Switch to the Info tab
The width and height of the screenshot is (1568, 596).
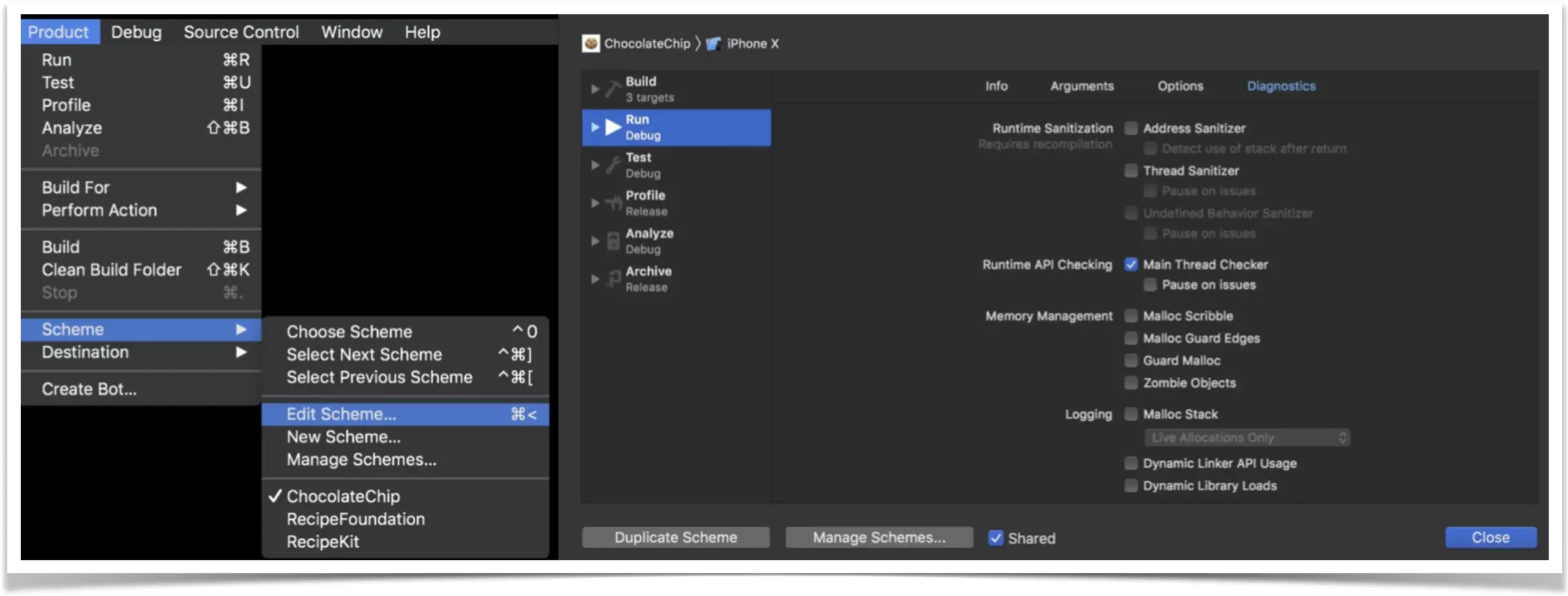(996, 86)
